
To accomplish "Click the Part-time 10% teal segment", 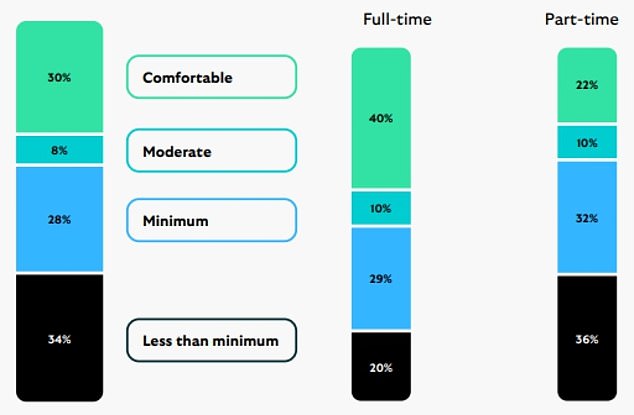I will click(587, 143).
